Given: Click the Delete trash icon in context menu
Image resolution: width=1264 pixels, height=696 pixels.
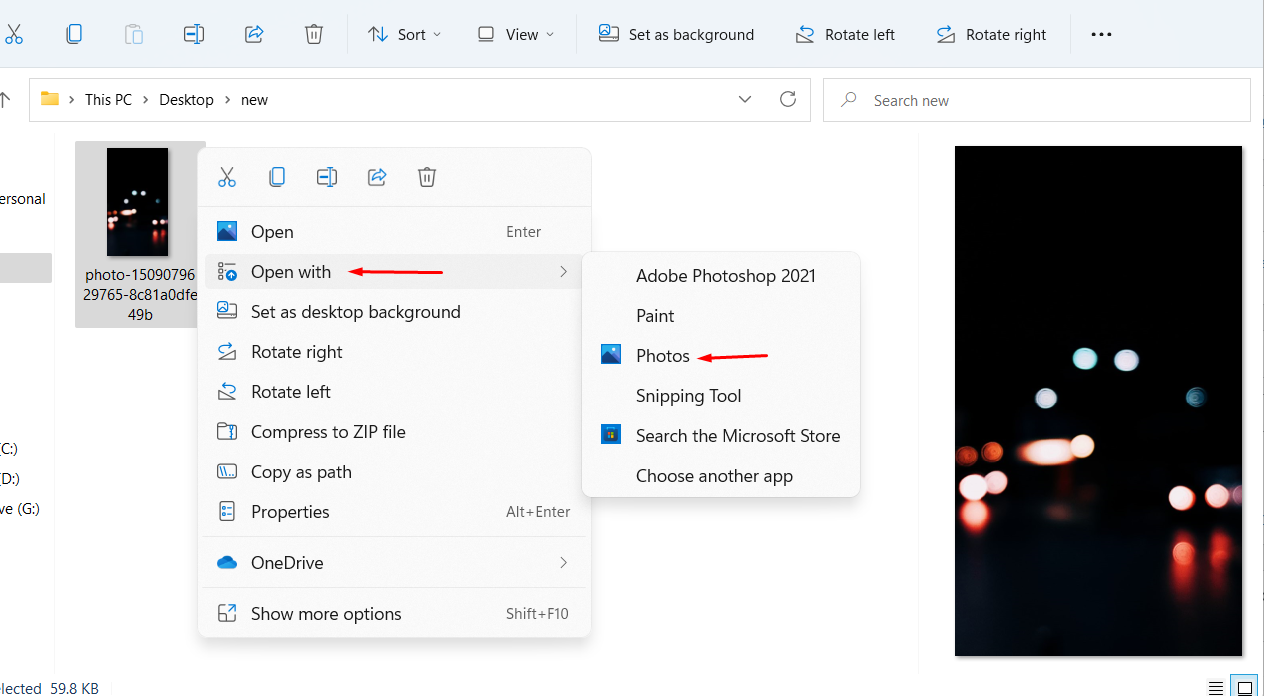Looking at the screenshot, I should (x=427, y=177).
